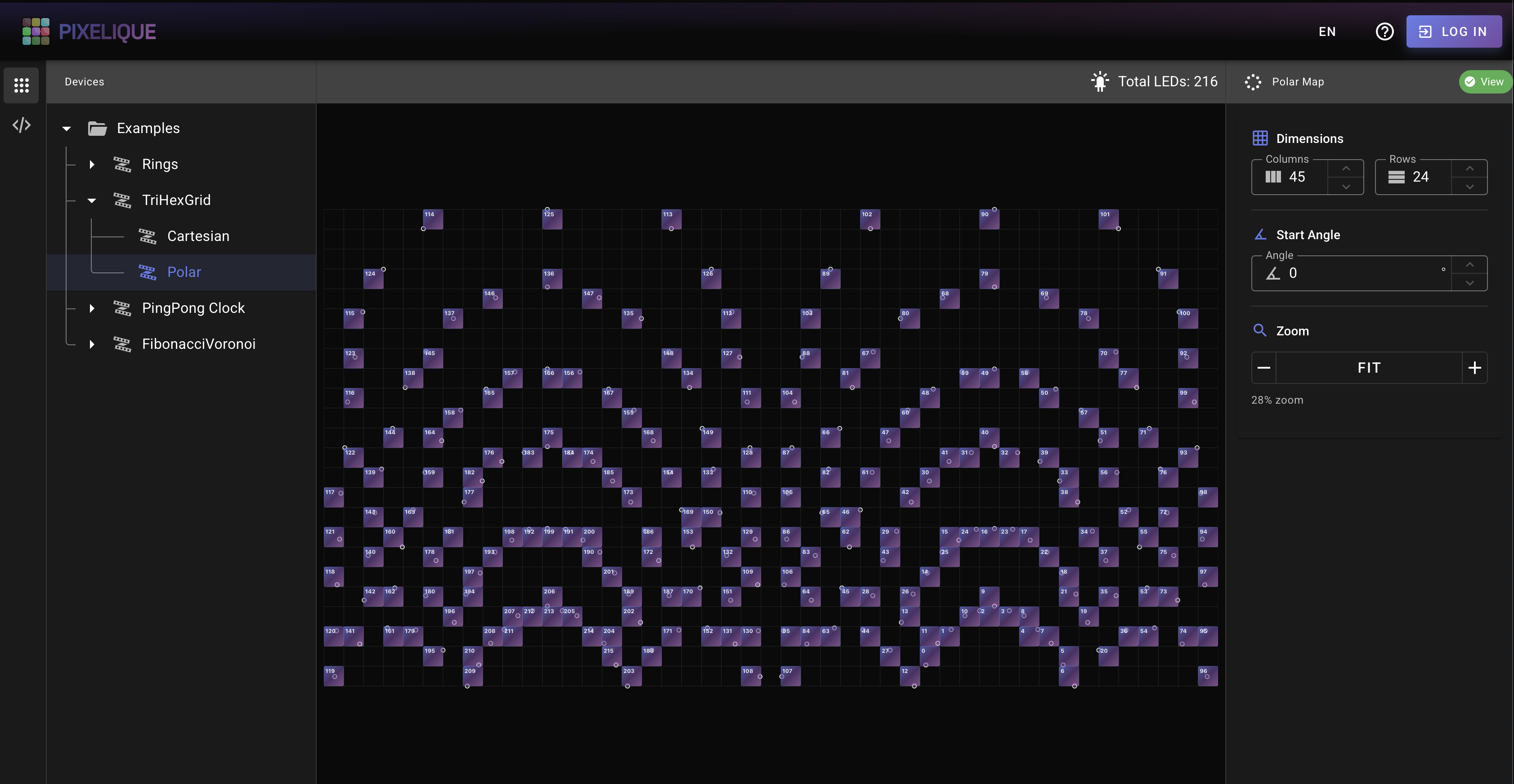Screen dimensions: 1514x784
Task: Open the help question mark icon
Action: coord(1385,32)
